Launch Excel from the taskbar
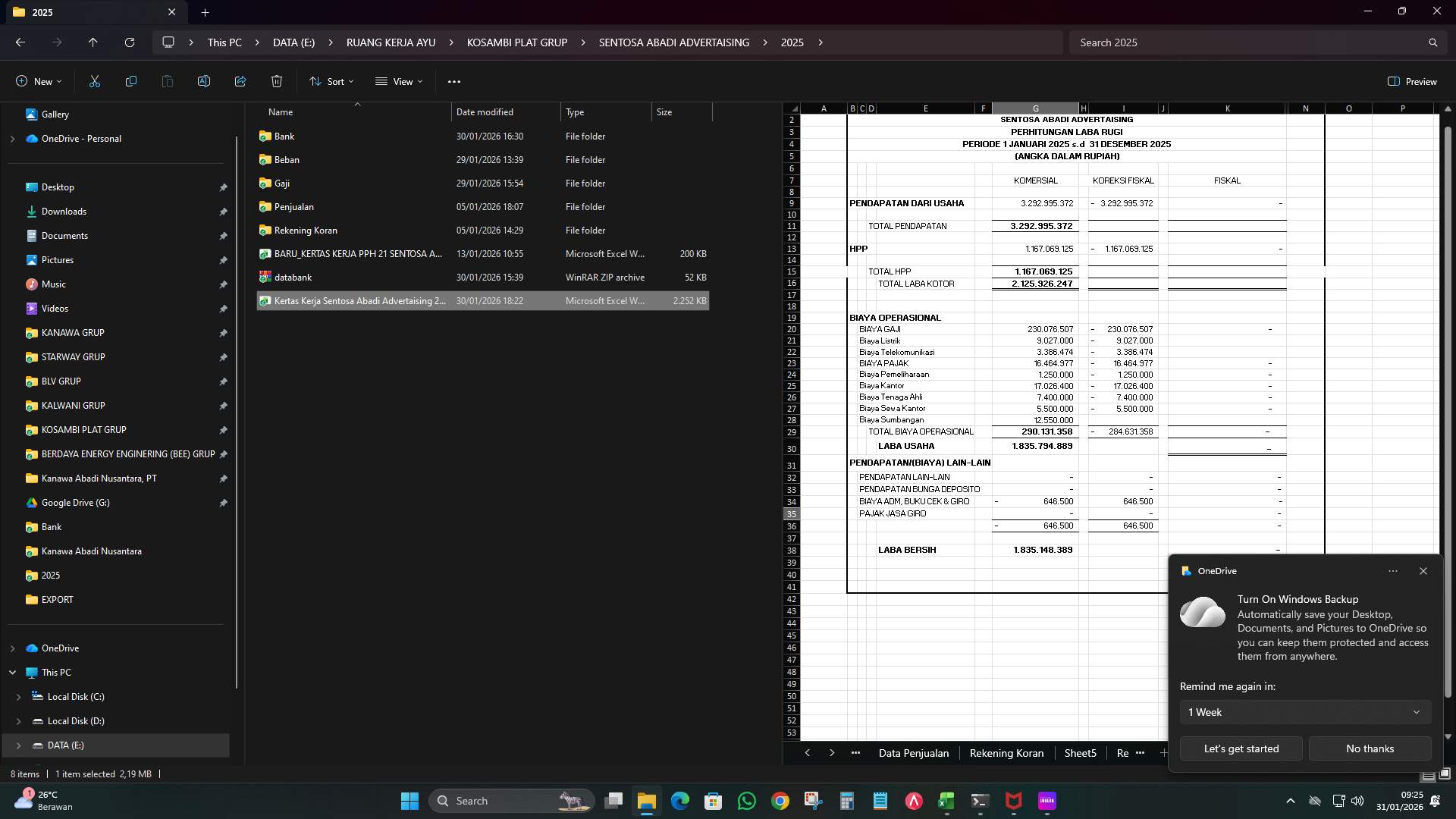The height and width of the screenshot is (819, 1456). 946,802
